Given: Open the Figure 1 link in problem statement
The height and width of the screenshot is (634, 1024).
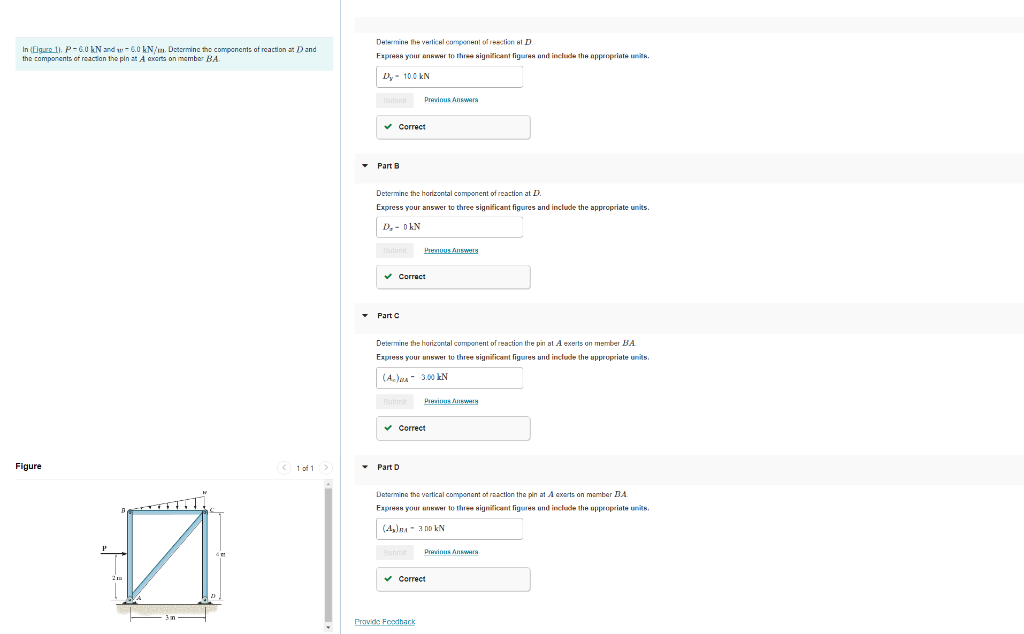Looking at the screenshot, I should click(45, 50).
